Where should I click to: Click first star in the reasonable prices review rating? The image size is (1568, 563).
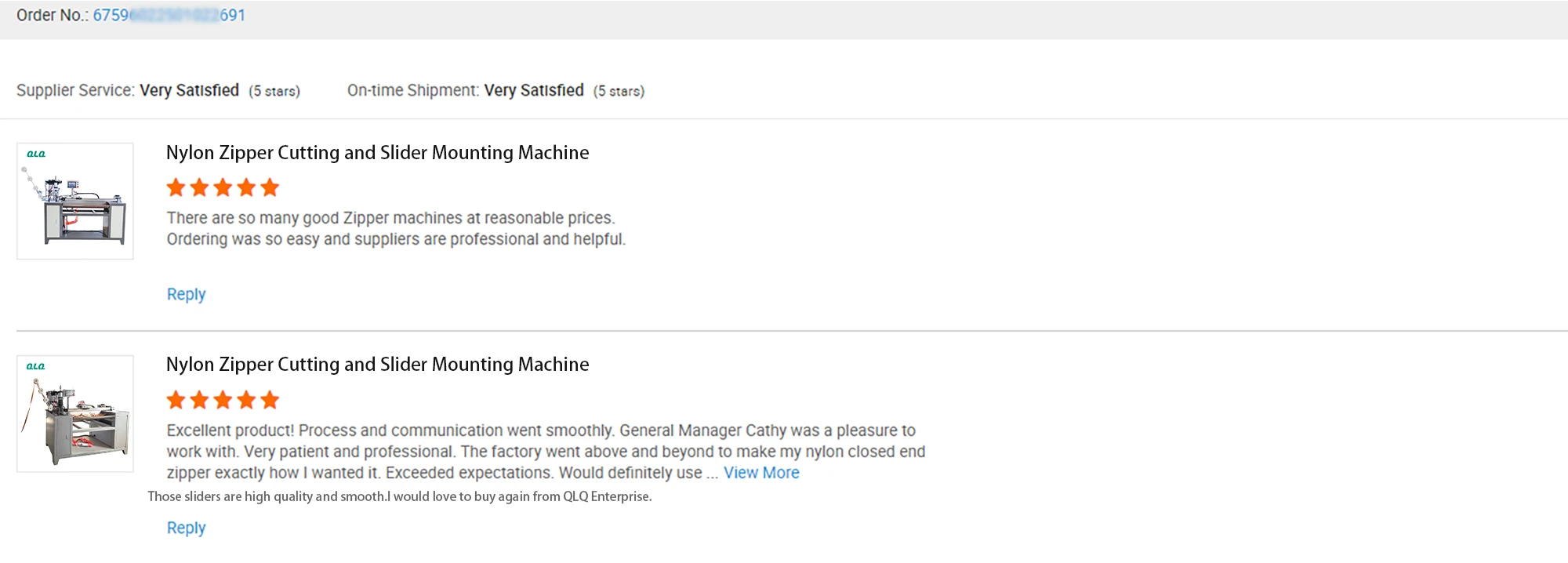[176, 187]
